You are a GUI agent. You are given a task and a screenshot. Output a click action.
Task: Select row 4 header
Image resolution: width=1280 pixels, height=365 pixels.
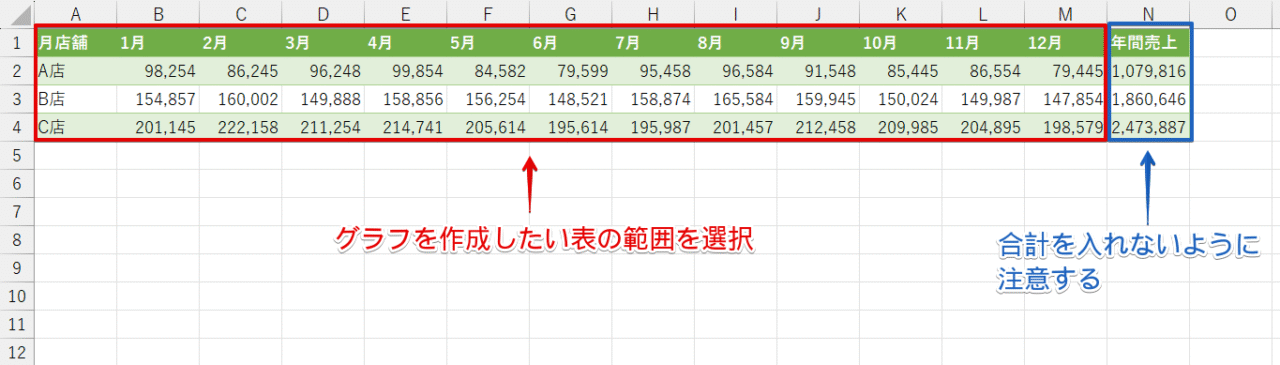[17, 127]
